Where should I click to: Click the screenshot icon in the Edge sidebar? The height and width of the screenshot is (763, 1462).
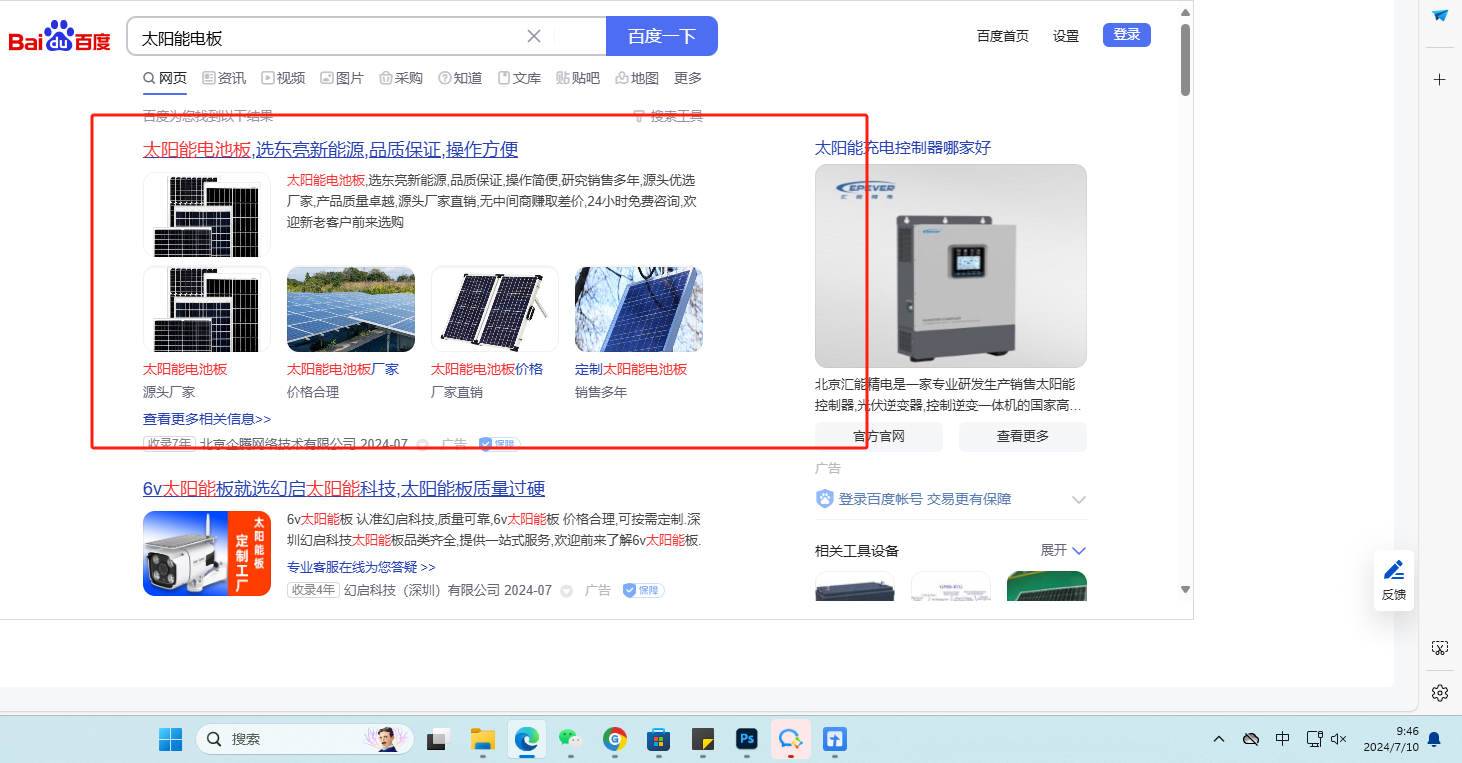[x=1440, y=648]
